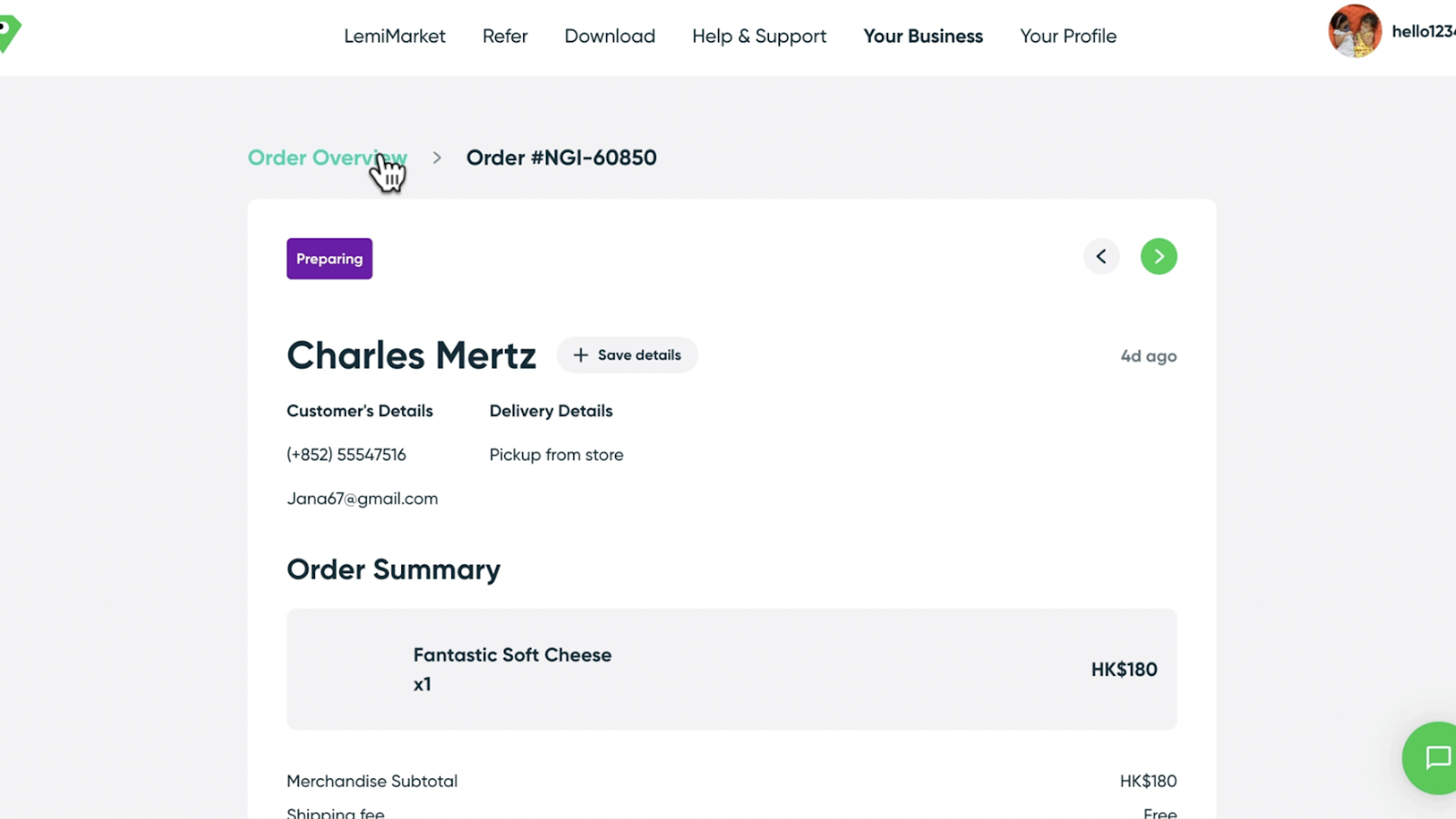
Task: Go to next order with green arrow
Action: pos(1158,257)
